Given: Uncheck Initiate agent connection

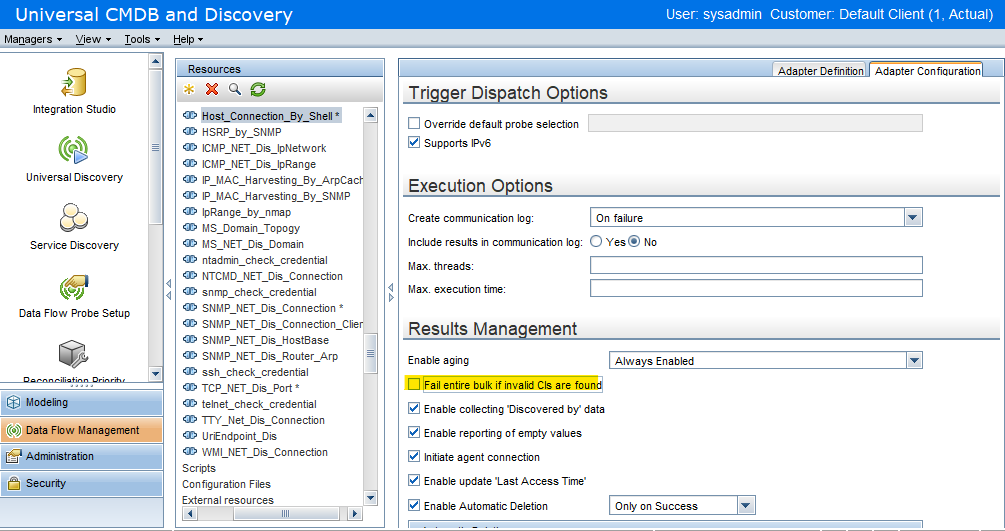Looking at the screenshot, I should point(414,457).
